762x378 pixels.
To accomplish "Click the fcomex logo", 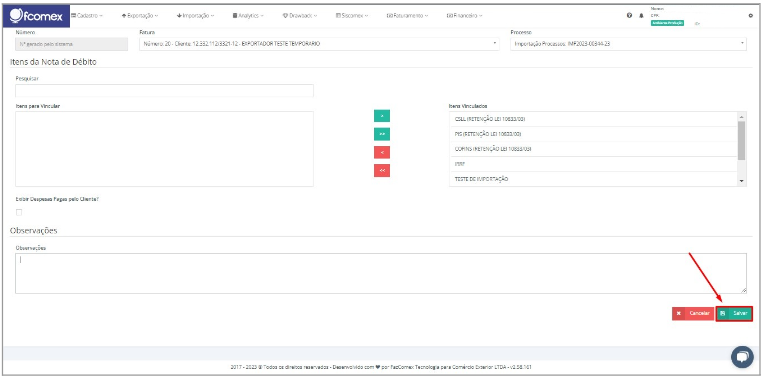I will (x=36, y=16).
